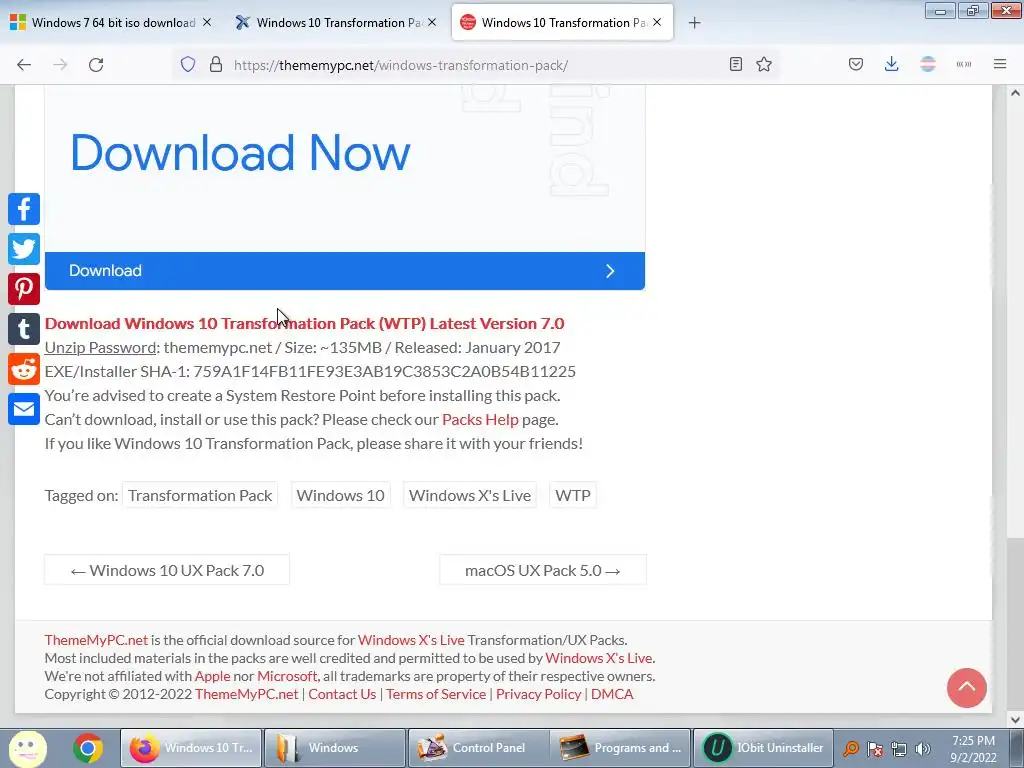Open the Windows X's Live tag

[x=470, y=496]
